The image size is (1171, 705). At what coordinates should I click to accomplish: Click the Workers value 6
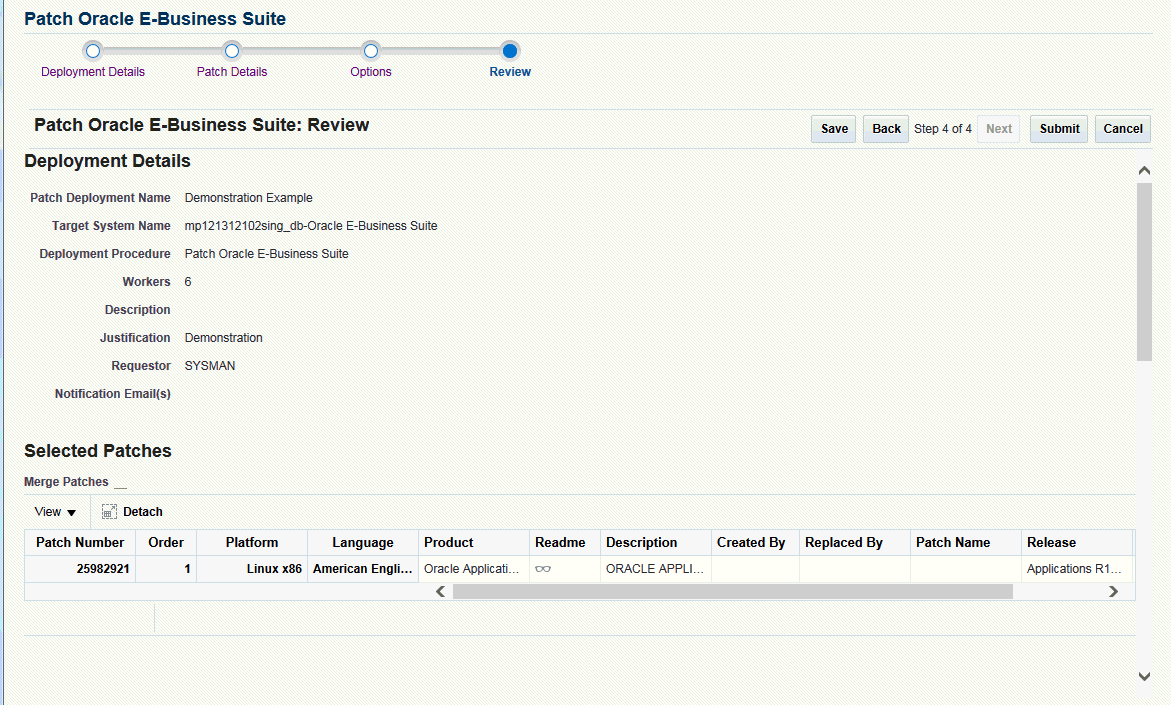click(188, 282)
